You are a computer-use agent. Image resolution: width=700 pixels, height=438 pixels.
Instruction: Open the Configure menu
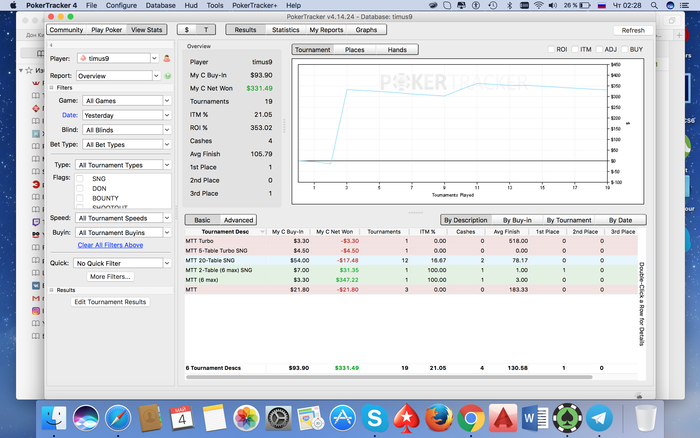click(x=121, y=5)
